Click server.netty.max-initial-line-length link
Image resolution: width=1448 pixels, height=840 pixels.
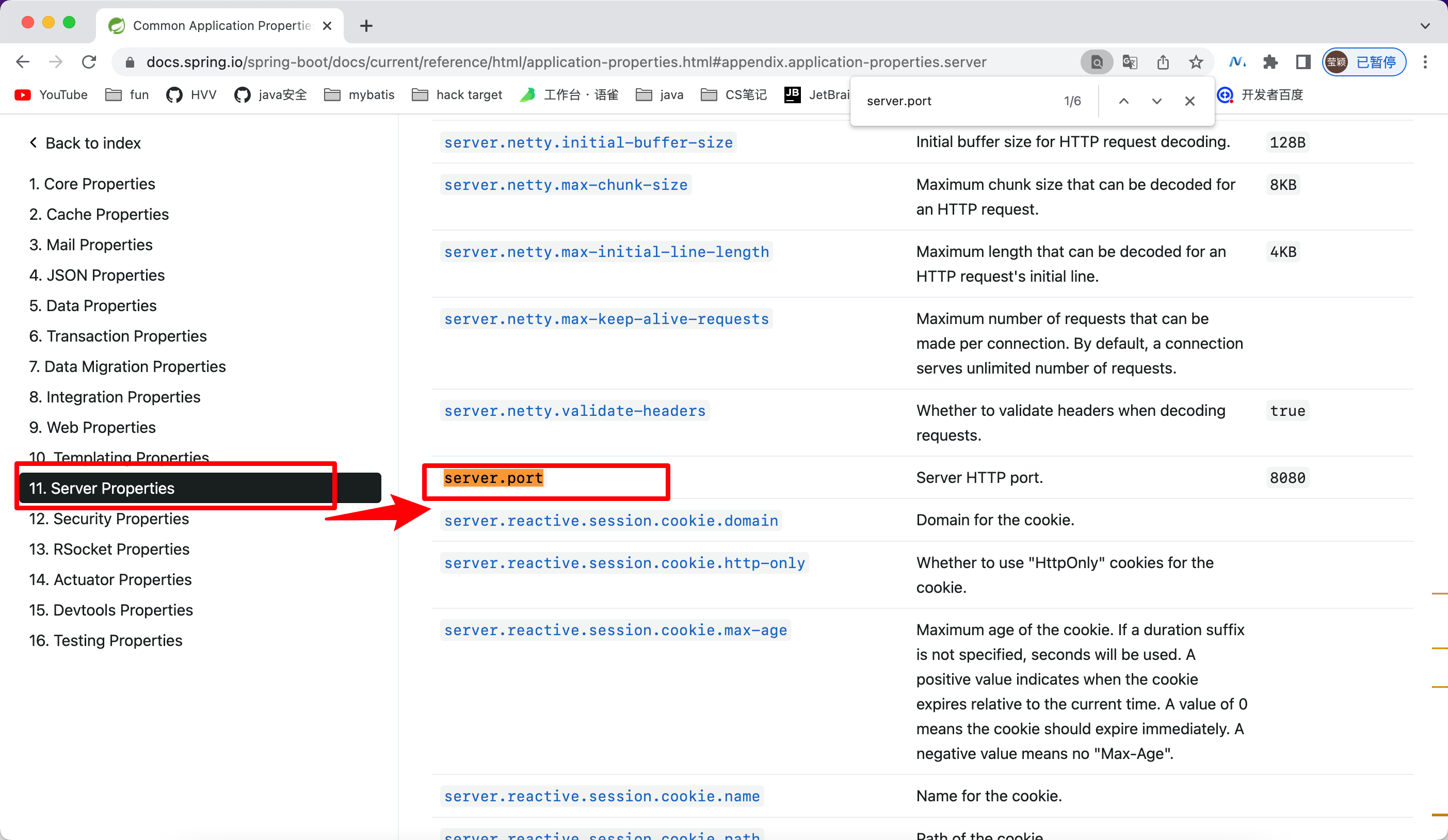click(606, 252)
